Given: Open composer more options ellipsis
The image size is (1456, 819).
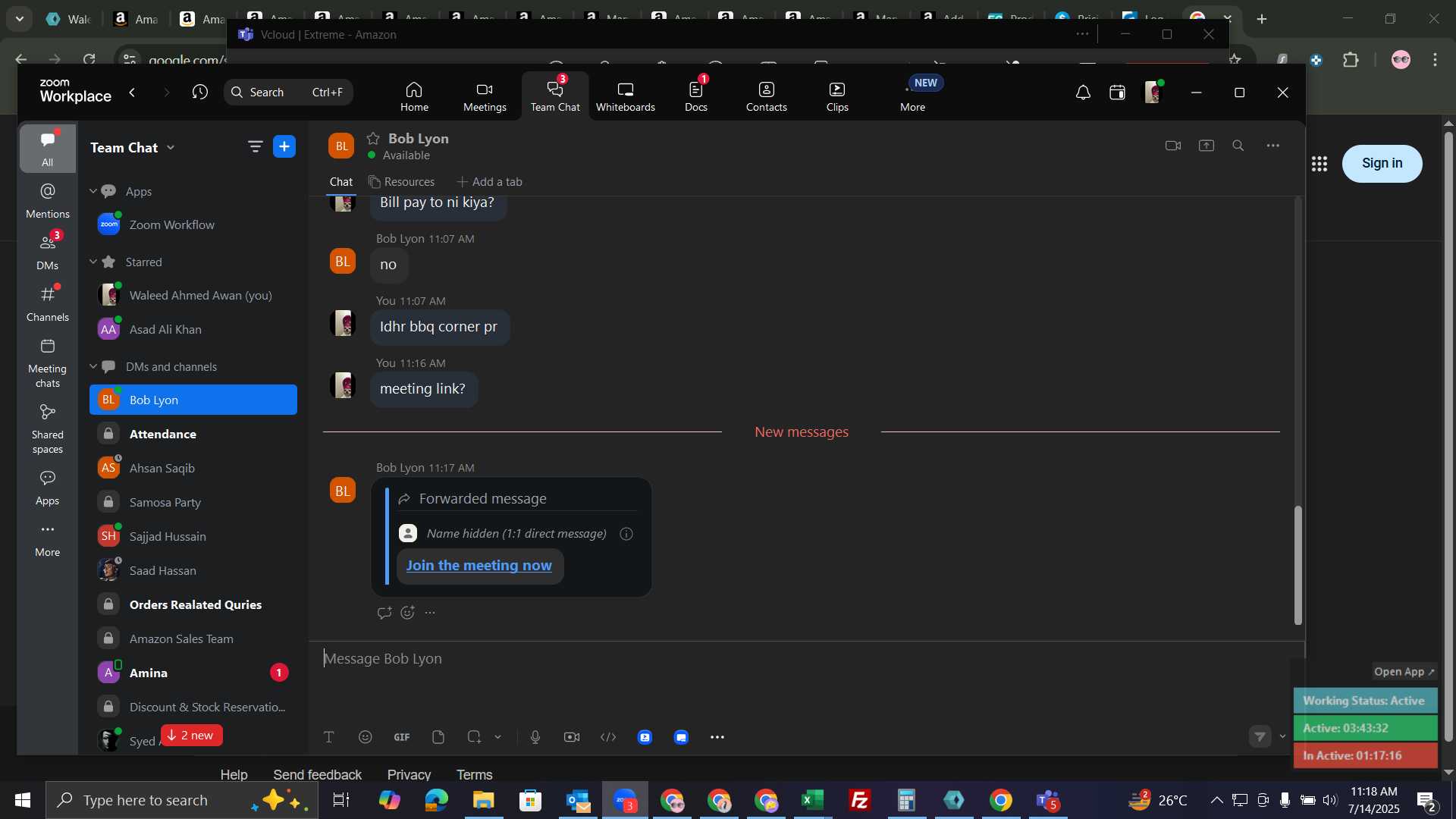Looking at the screenshot, I should click(717, 737).
